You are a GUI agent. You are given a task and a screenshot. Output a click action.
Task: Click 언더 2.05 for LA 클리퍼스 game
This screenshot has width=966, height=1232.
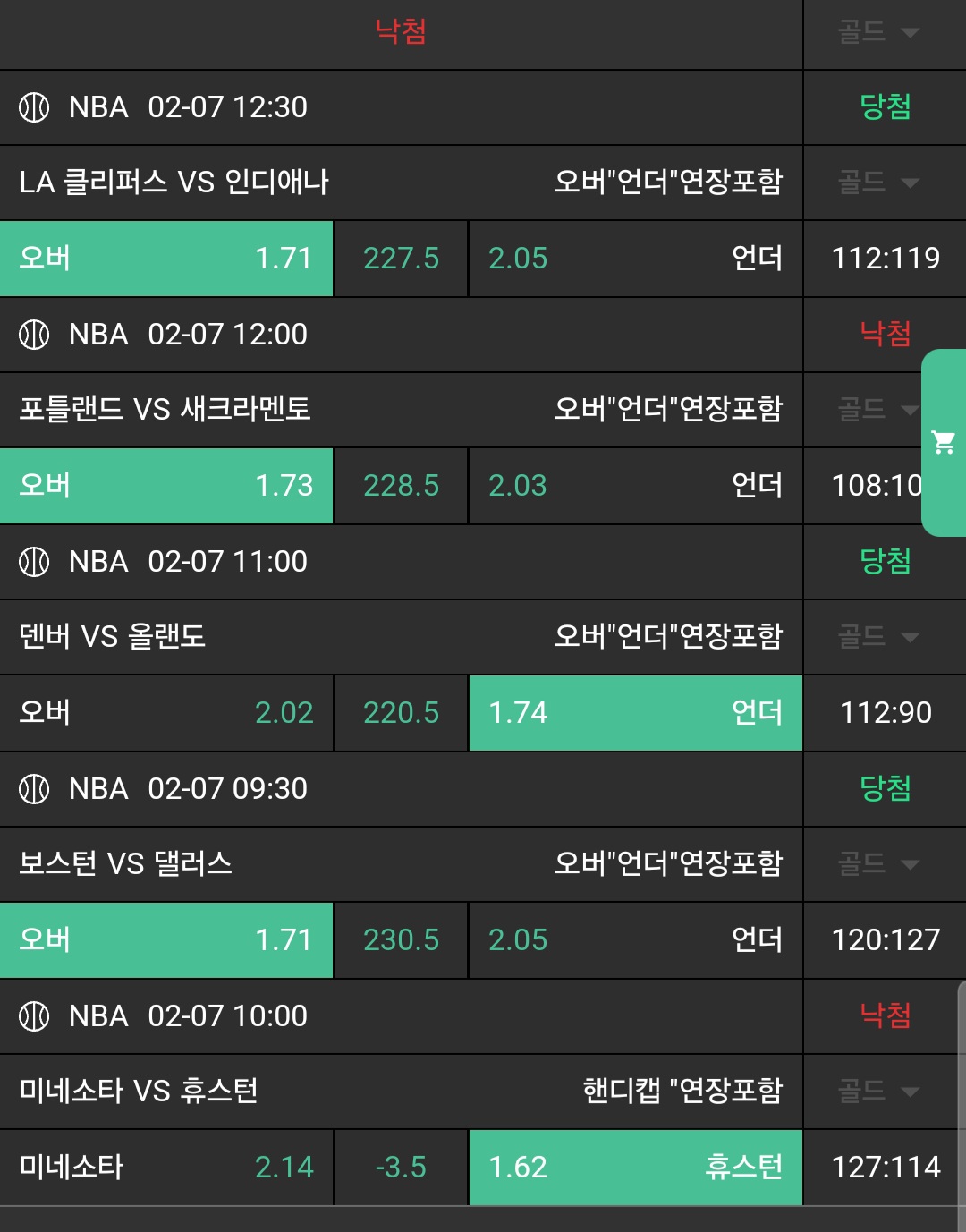click(x=635, y=259)
